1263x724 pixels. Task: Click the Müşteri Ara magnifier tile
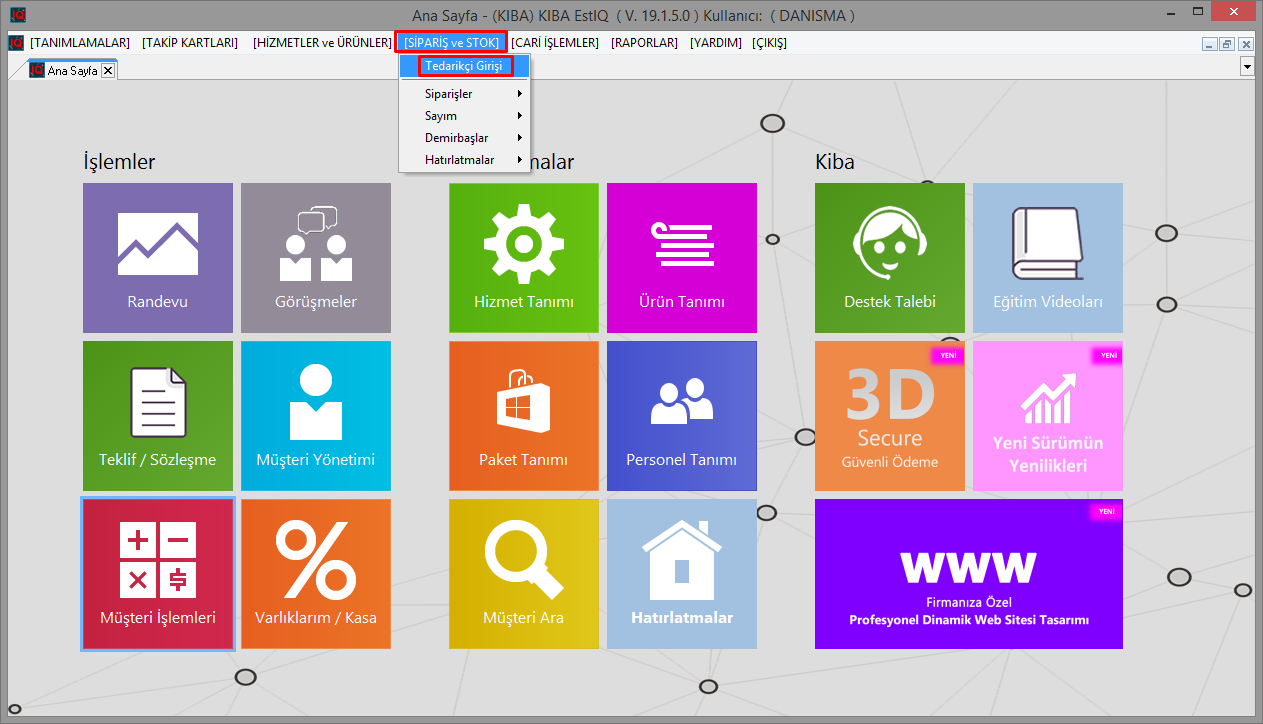pos(524,574)
